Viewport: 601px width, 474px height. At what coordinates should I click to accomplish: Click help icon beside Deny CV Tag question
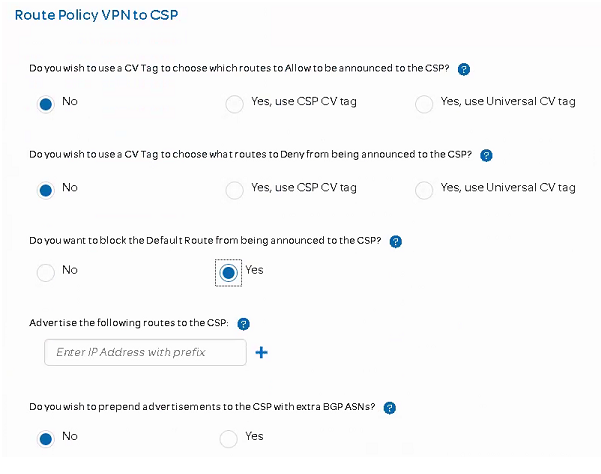[487, 155]
